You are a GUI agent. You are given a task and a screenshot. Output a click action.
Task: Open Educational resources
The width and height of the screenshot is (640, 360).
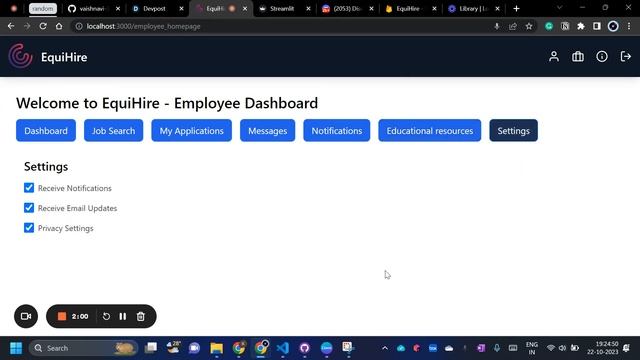tap(429, 131)
